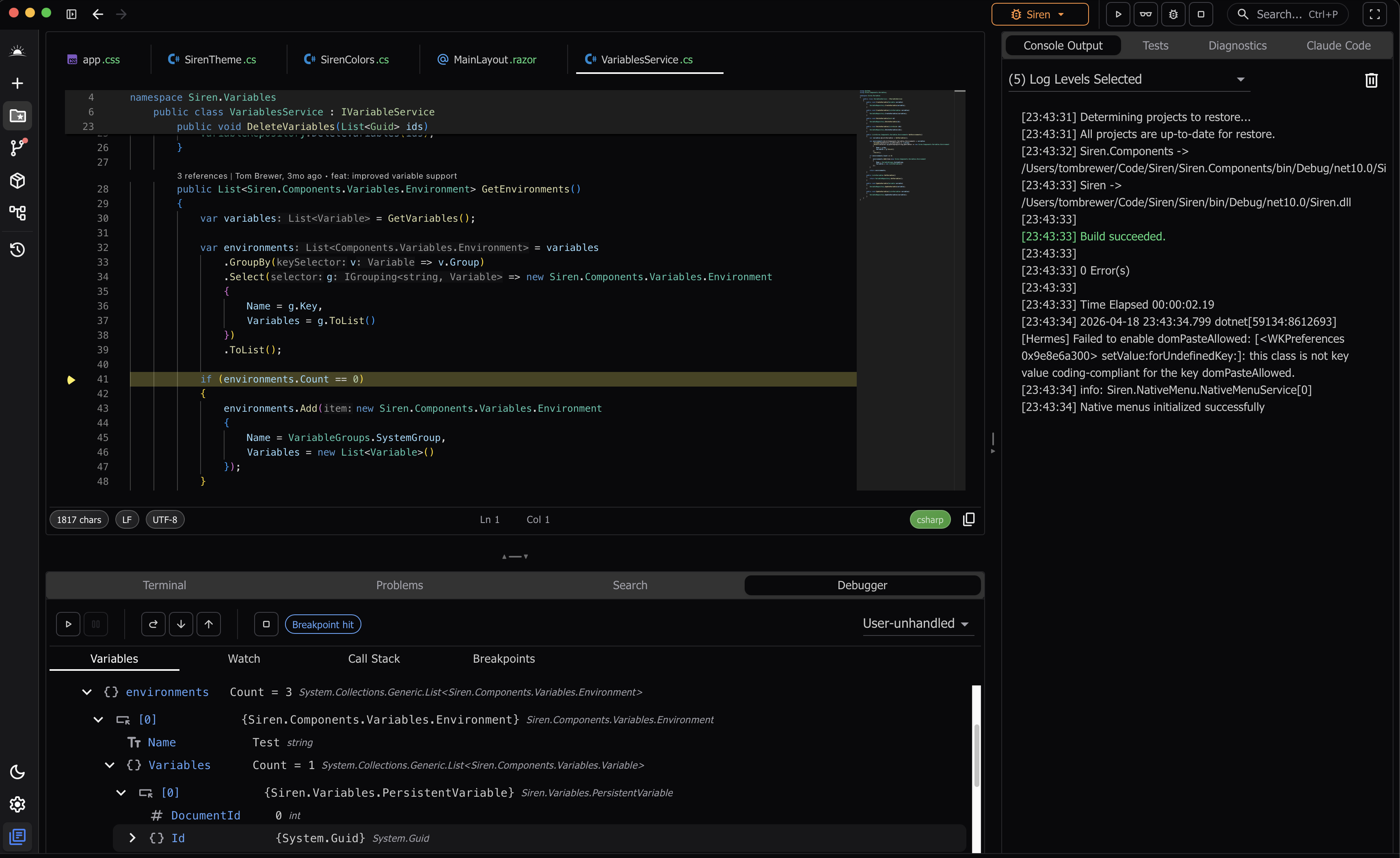
Task: Open the Siren home icon in sidebar
Action: (17, 51)
